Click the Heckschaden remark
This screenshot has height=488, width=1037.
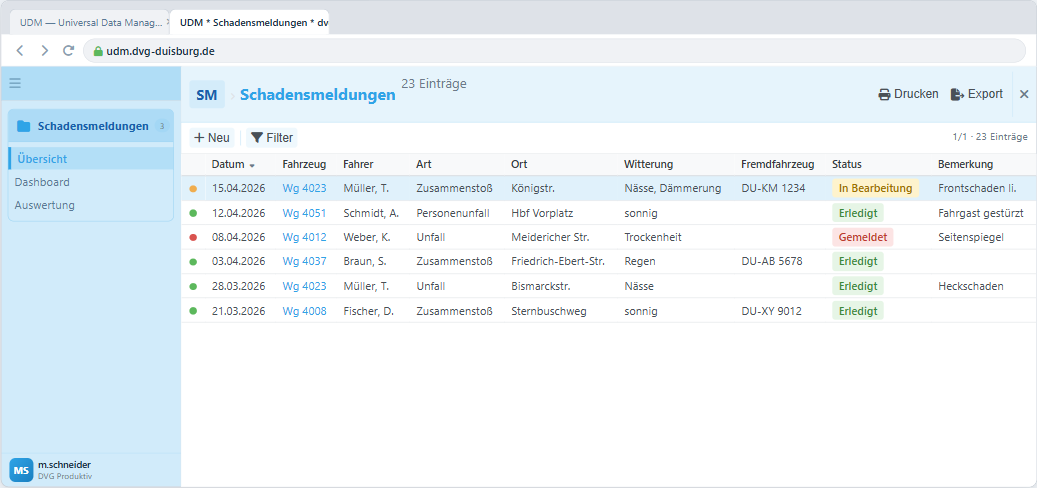(971, 286)
